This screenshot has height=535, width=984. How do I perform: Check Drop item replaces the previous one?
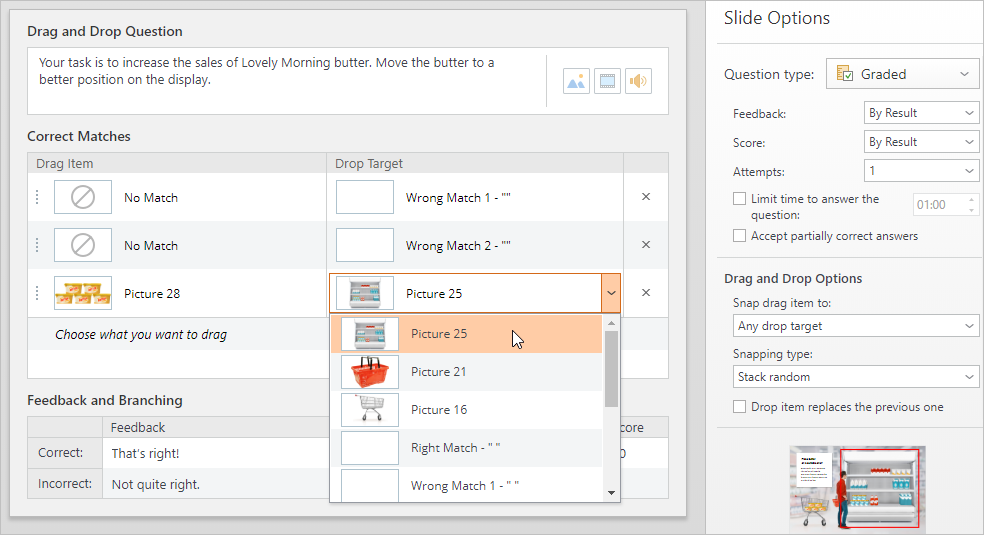pos(740,407)
